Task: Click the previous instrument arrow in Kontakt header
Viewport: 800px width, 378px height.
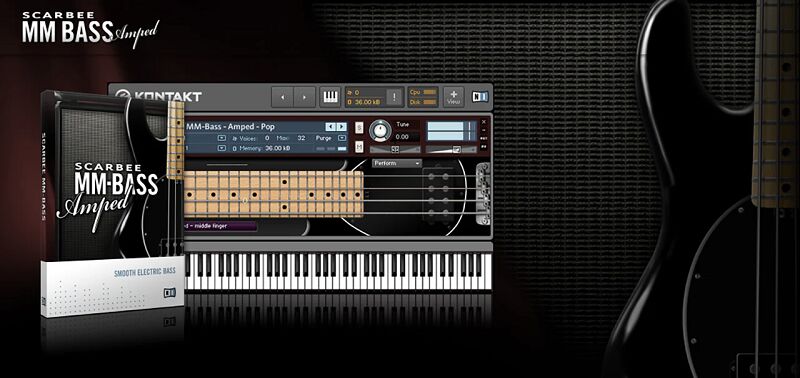Action: pos(282,97)
